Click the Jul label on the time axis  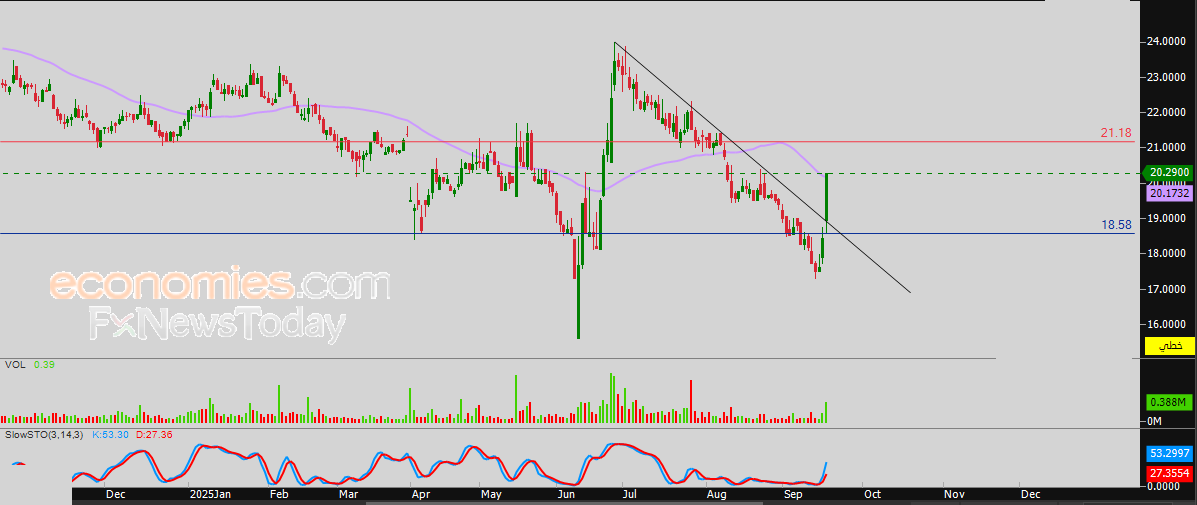pos(631,494)
